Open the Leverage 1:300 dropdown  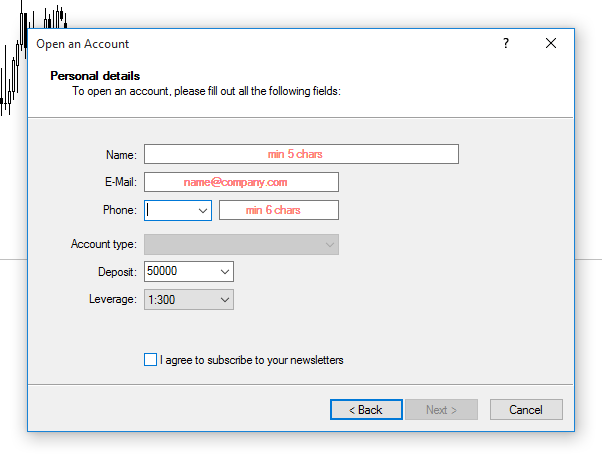pos(189,299)
